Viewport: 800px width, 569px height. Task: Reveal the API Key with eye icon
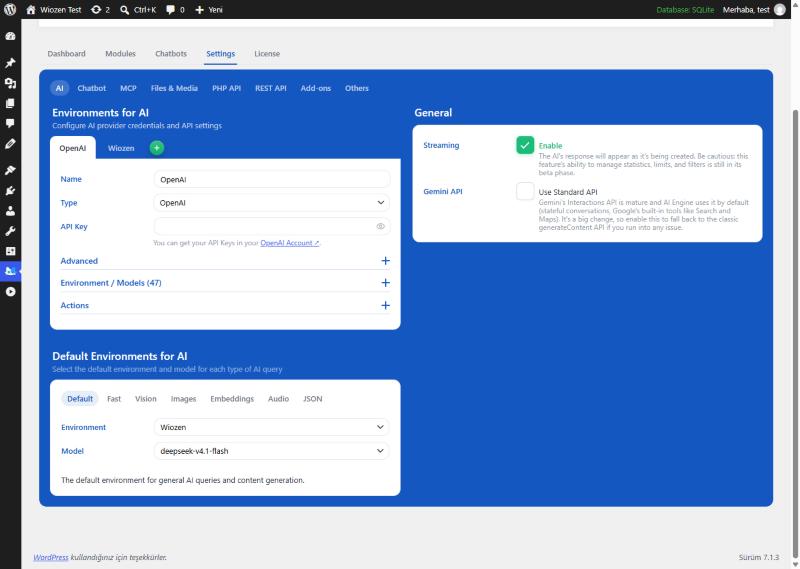(381, 226)
